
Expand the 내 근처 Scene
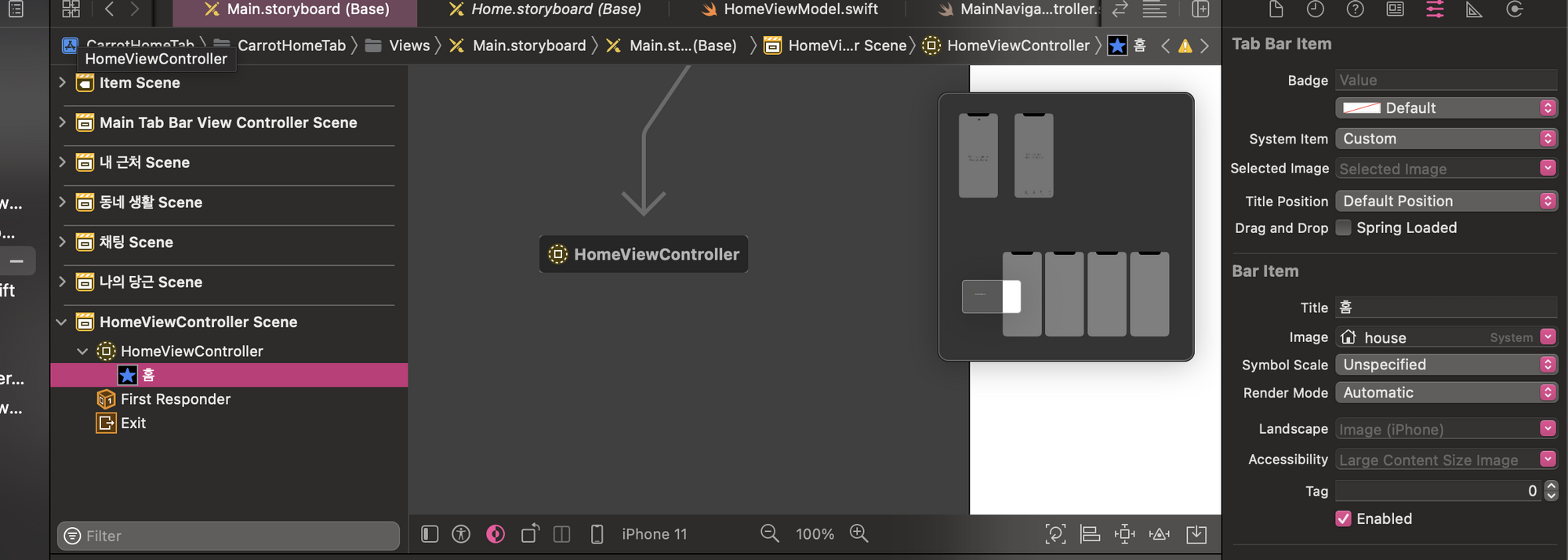62,162
